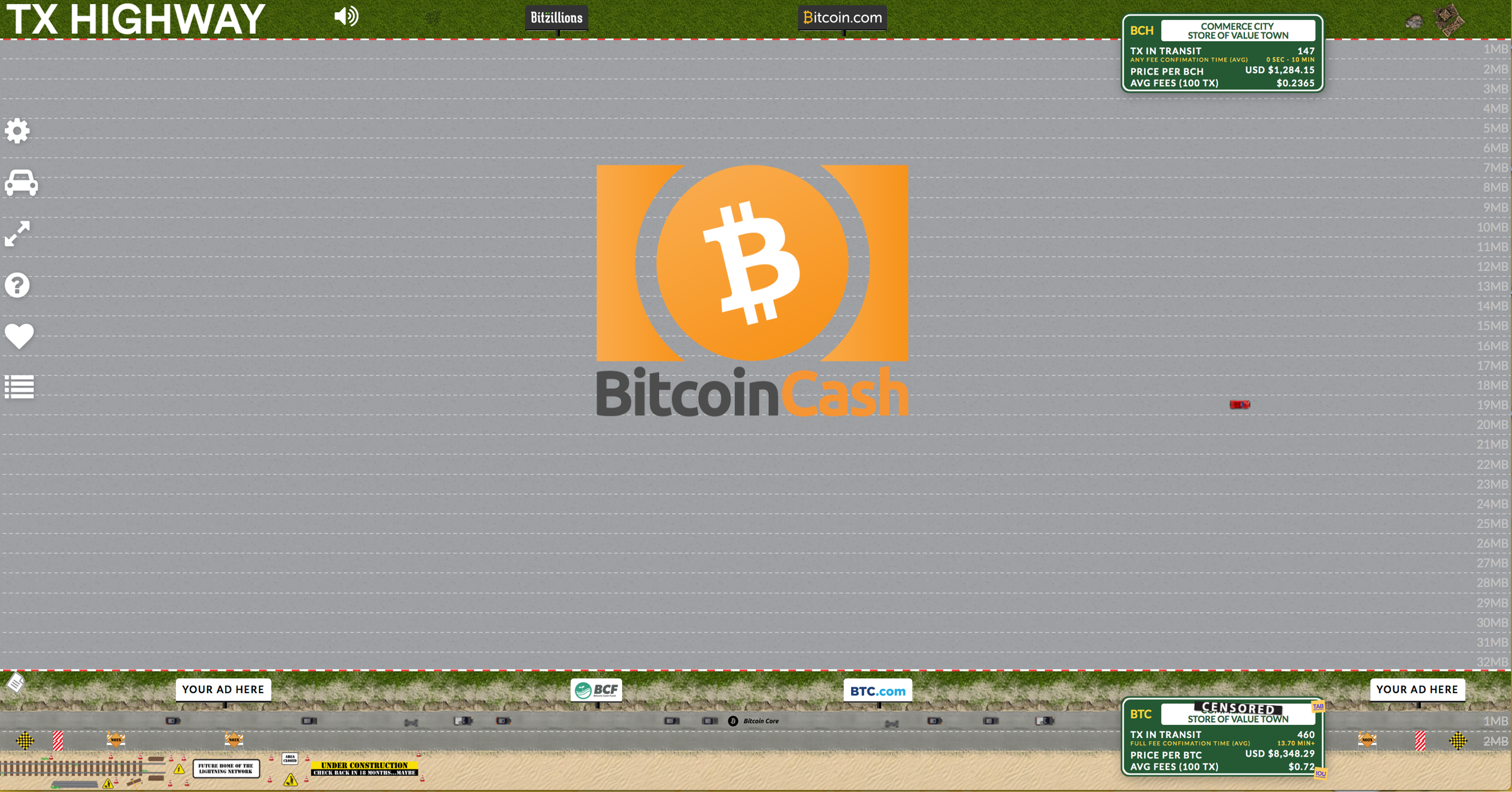Viewport: 1512px width, 792px height.
Task: Click the BTC confirmation time 13.70 MIN+
Action: pyautogui.click(x=1296, y=743)
